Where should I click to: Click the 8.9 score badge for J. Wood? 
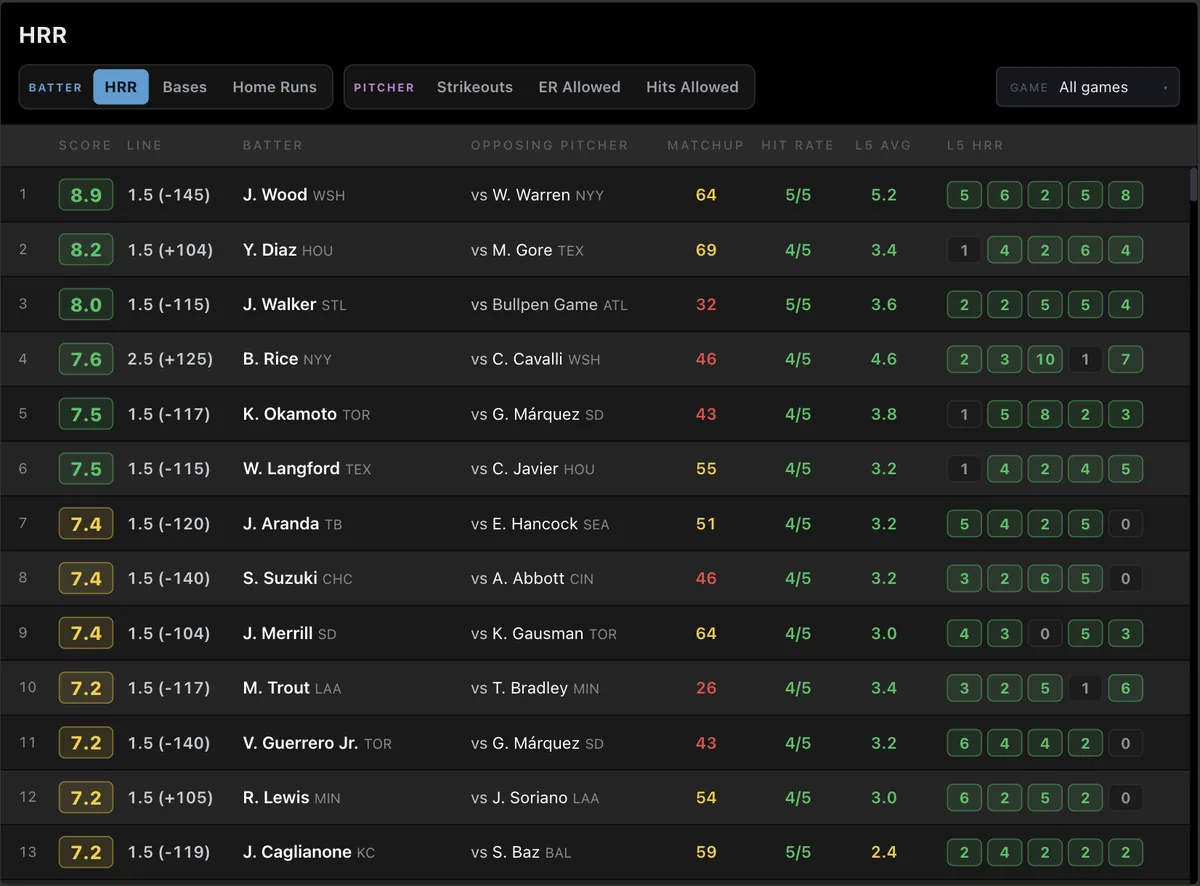point(86,195)
